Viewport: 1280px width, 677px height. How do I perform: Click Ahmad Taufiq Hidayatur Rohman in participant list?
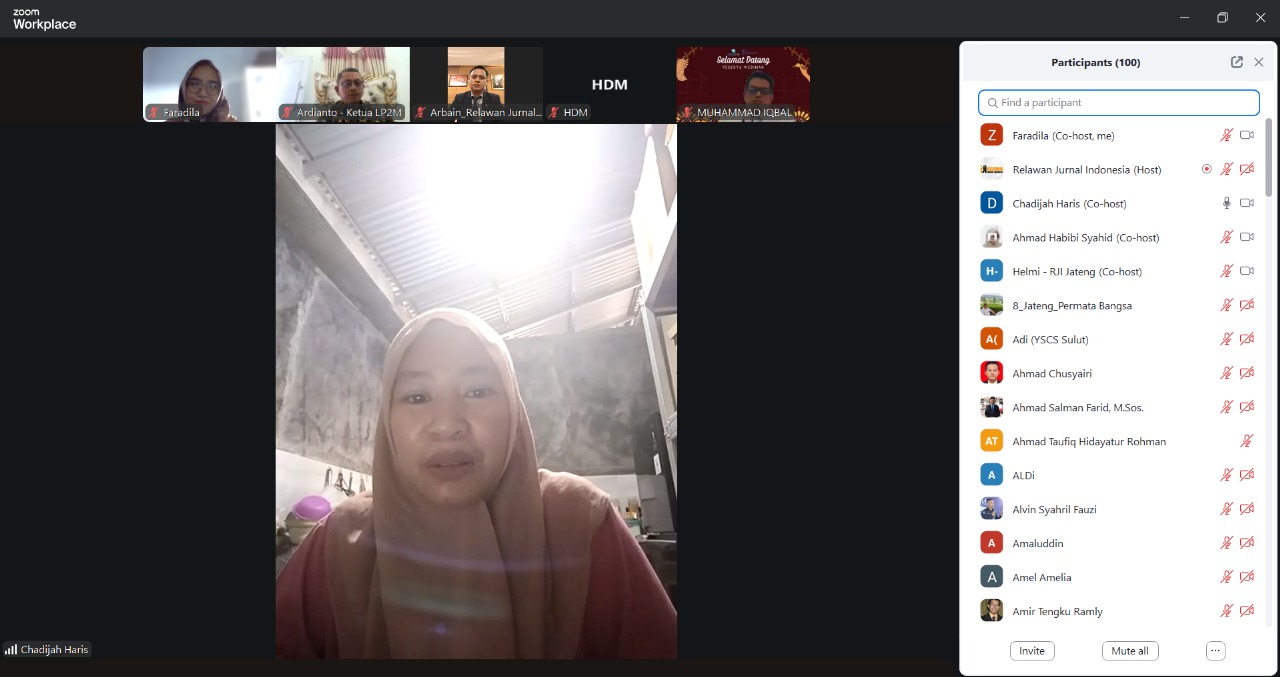point(1088,441)
